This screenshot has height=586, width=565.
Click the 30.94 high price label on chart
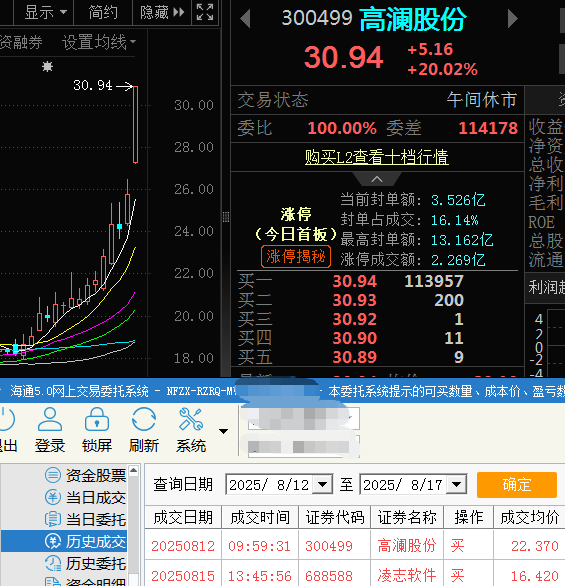click(x=93, y=85)
